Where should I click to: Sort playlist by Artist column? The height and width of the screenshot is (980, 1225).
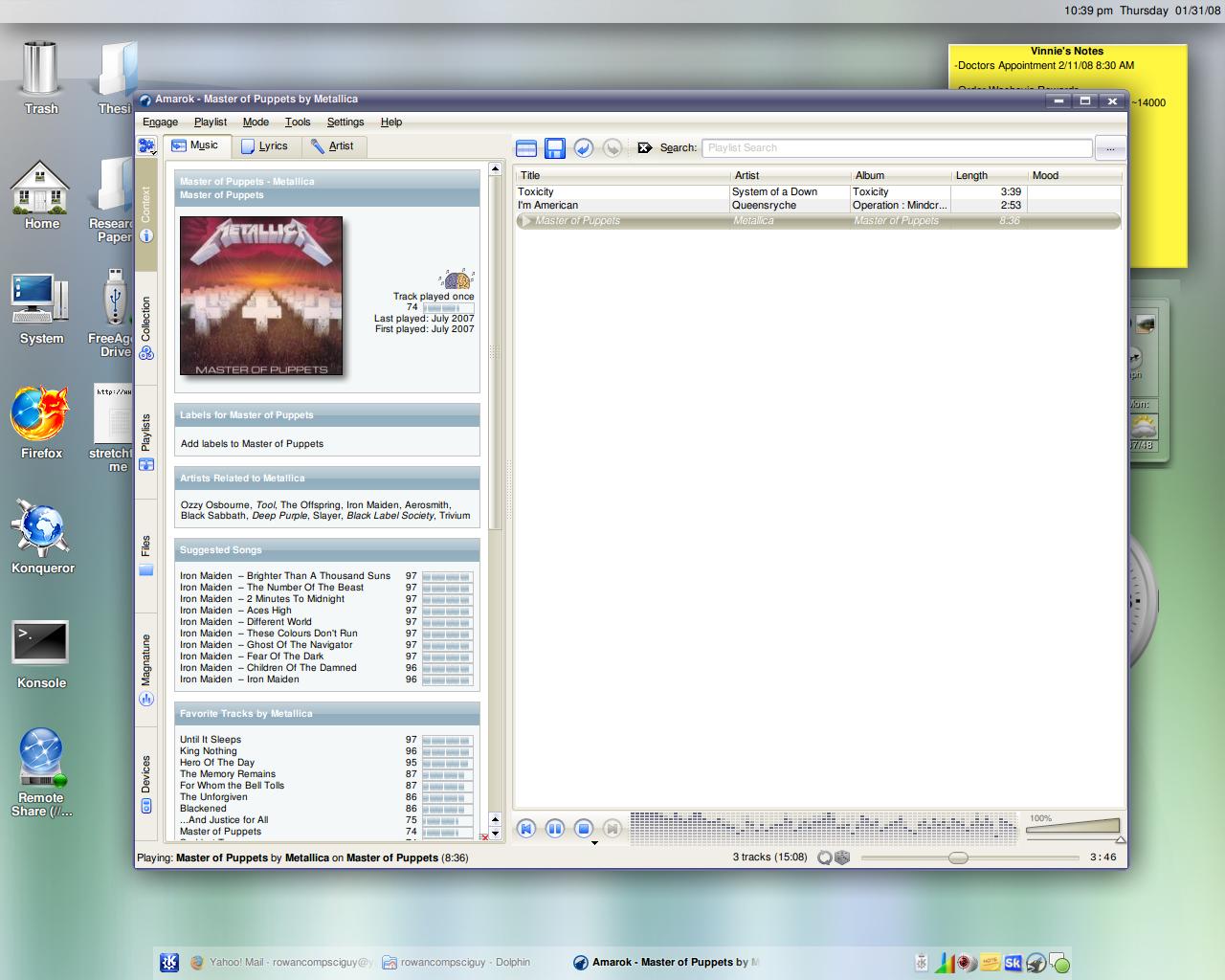[x=790, y=175]
